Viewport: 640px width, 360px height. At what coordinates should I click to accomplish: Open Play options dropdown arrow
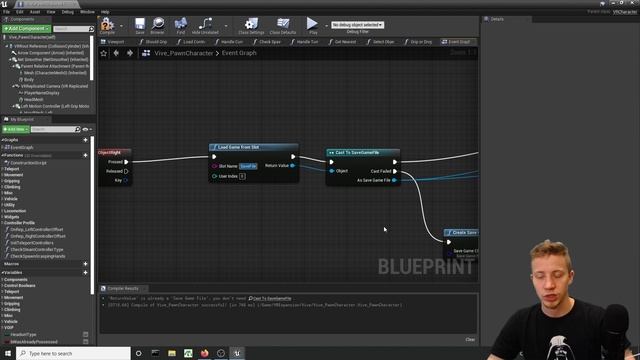[326, 26]
